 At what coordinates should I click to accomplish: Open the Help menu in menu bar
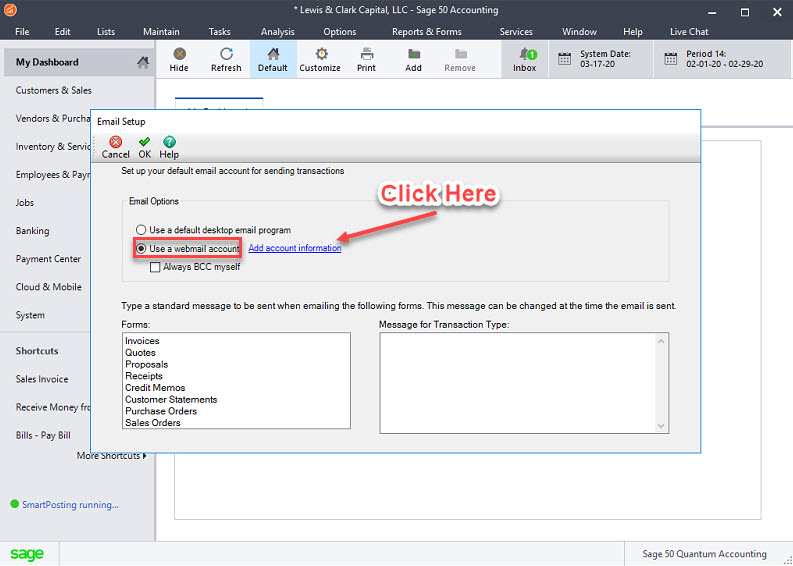click(x=633, y=31)
